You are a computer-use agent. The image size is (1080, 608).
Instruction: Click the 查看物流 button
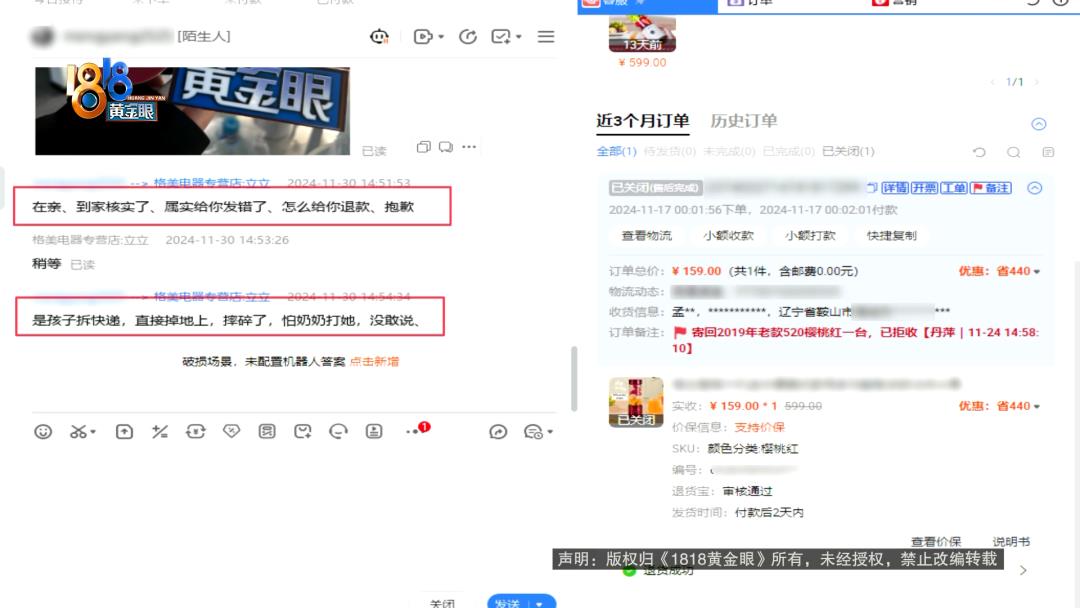point(647,235)
